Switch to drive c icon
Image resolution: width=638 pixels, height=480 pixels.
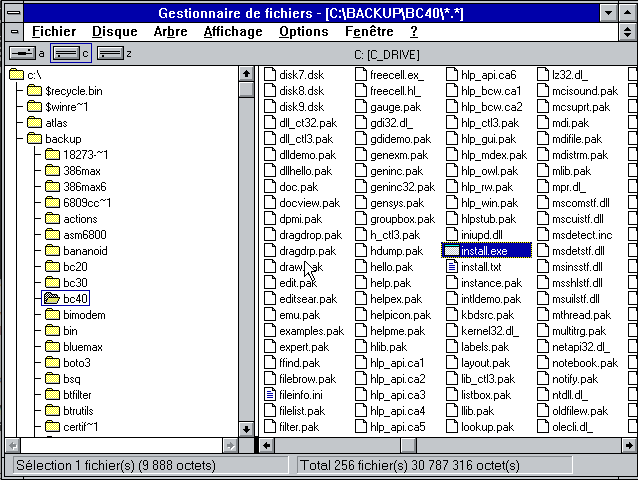[x=66, y=53]
